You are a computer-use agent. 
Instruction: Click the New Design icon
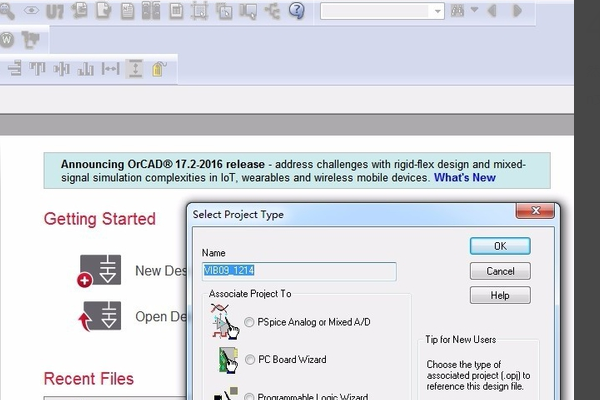tap(100, 270)
